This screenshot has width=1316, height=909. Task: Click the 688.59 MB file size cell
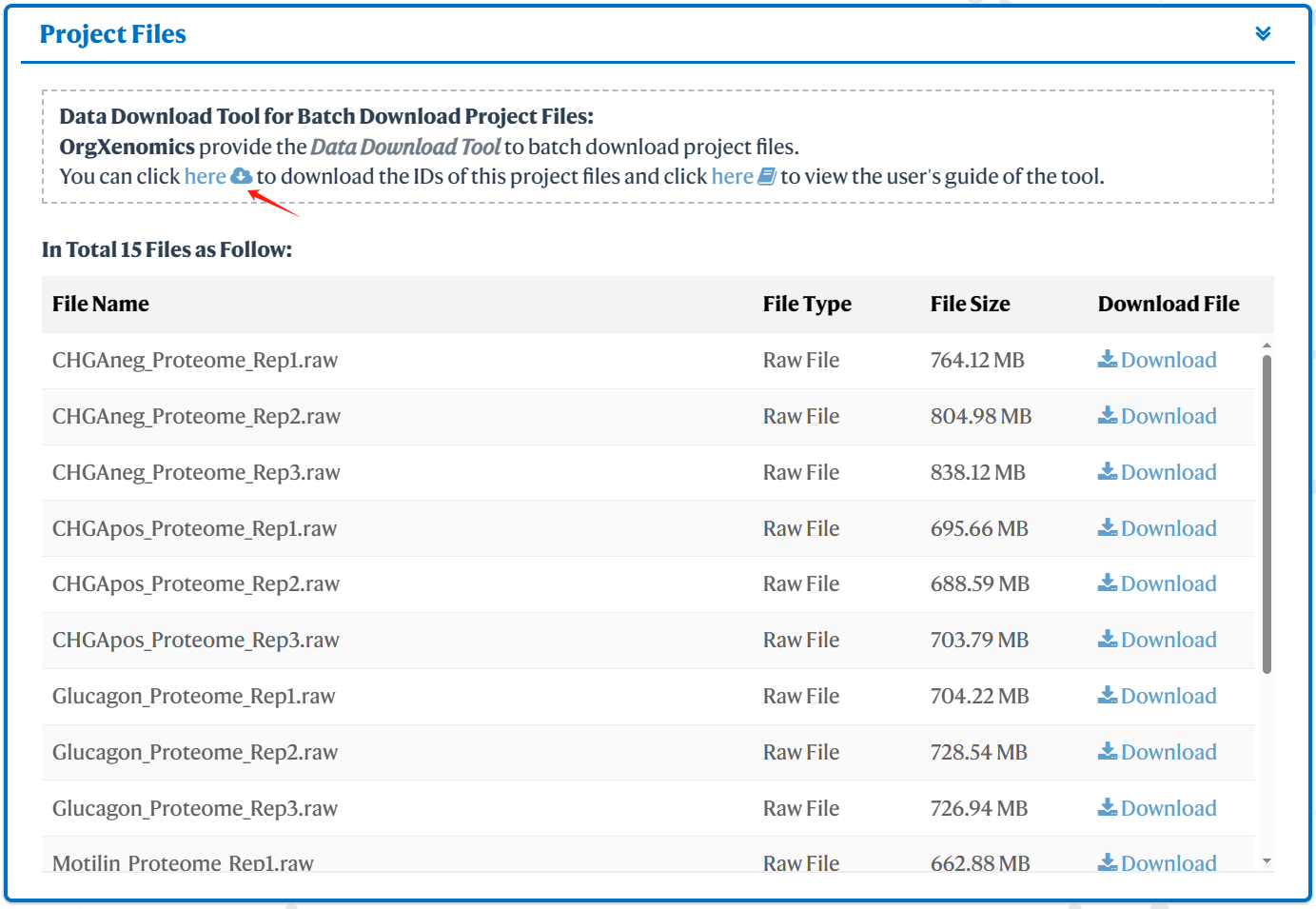[980, 583]
